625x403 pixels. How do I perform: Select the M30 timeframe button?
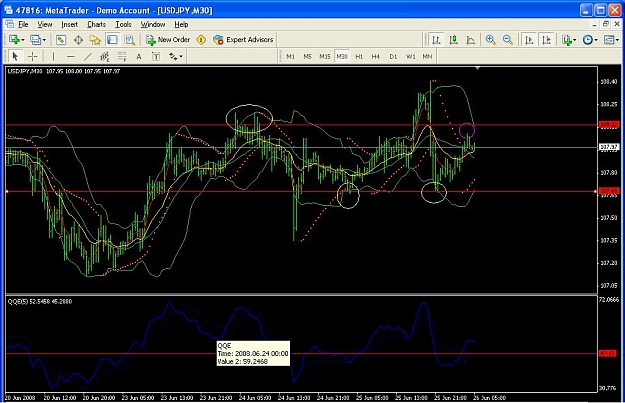[x=342, y=57]
